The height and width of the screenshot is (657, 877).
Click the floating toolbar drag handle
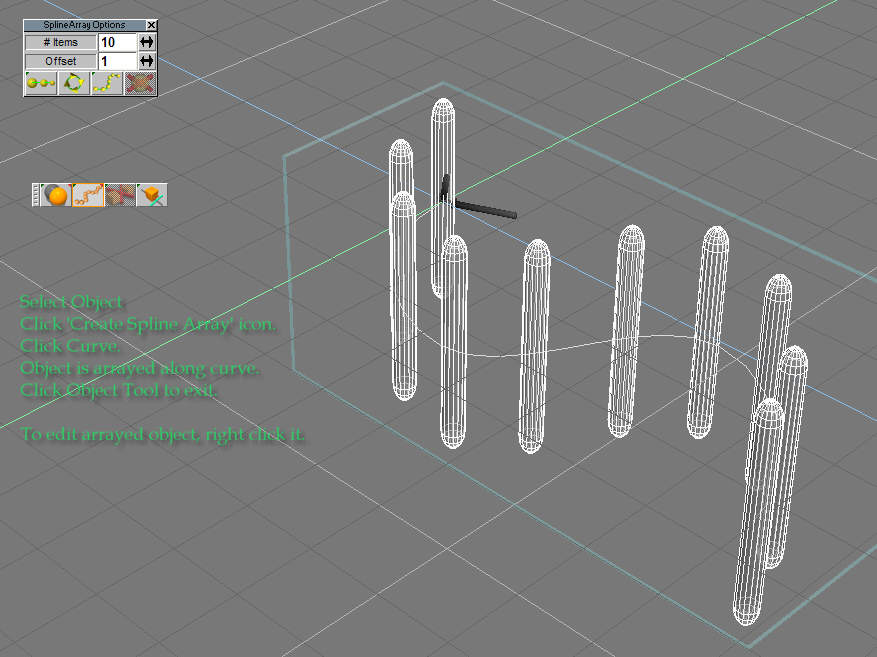[36, 195]
